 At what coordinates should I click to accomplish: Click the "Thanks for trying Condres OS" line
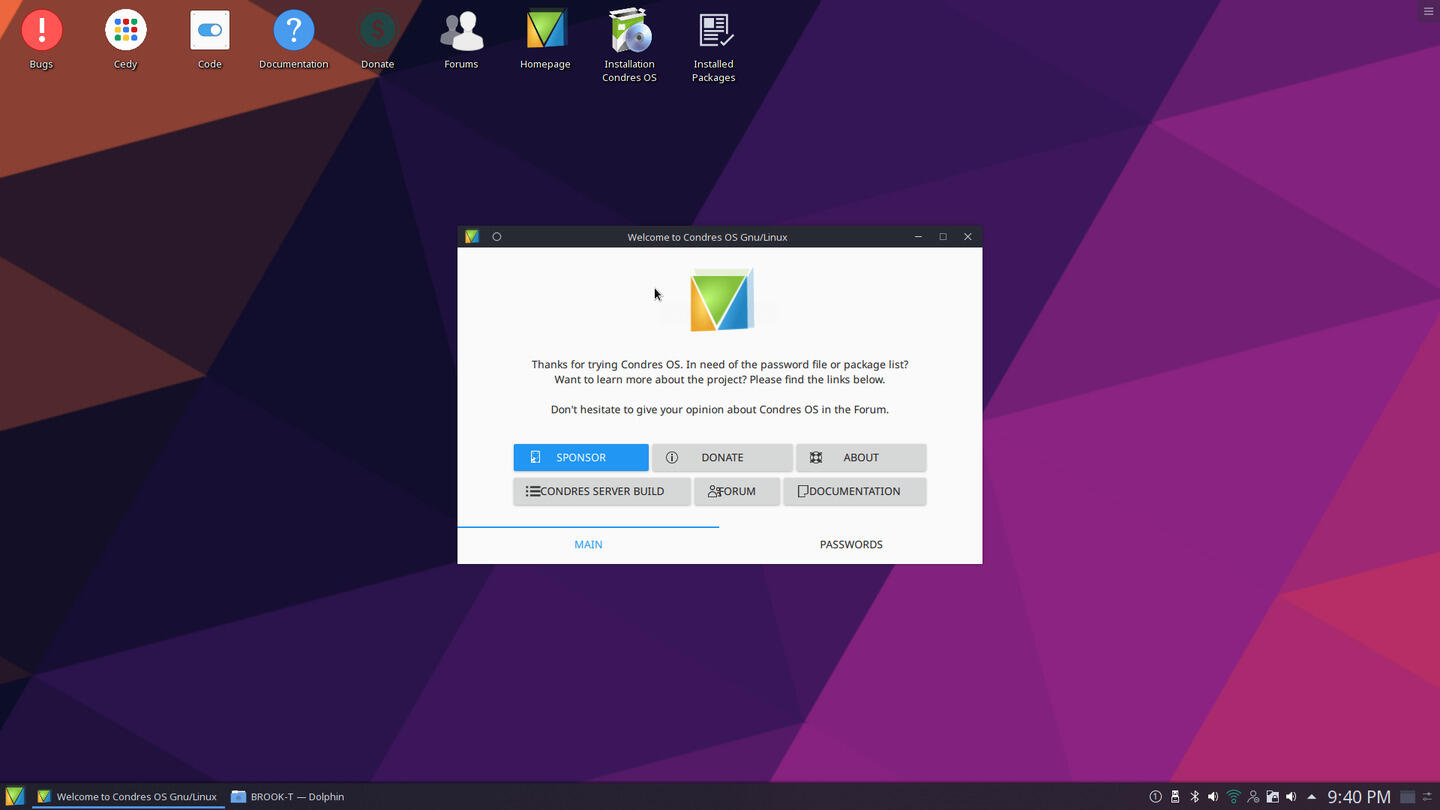[720, 364]
